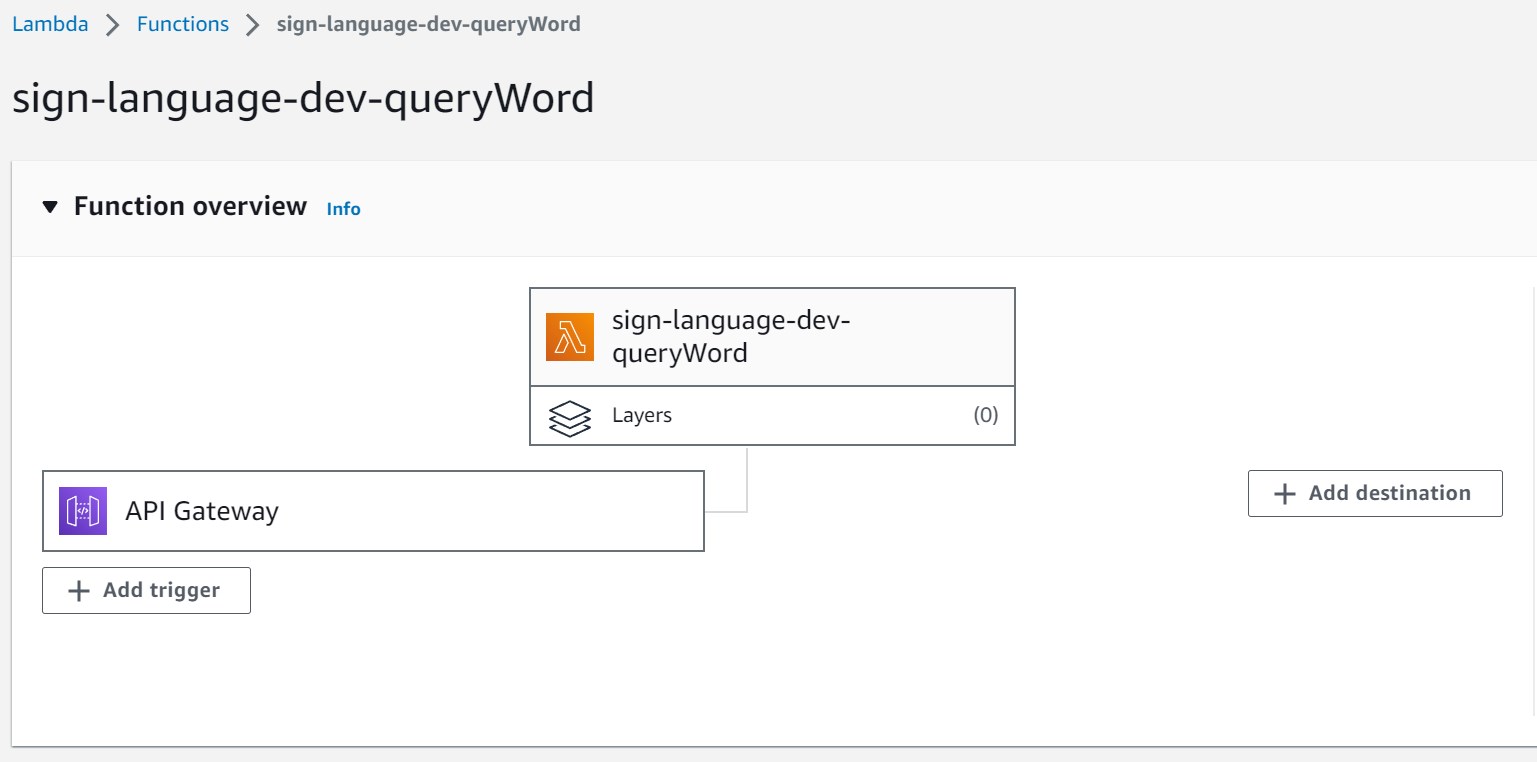This screenshot has width=1537, height=762.
Task: Click the sign-language-dev-queryWord breadcrumb item
Action: [428, 24]
